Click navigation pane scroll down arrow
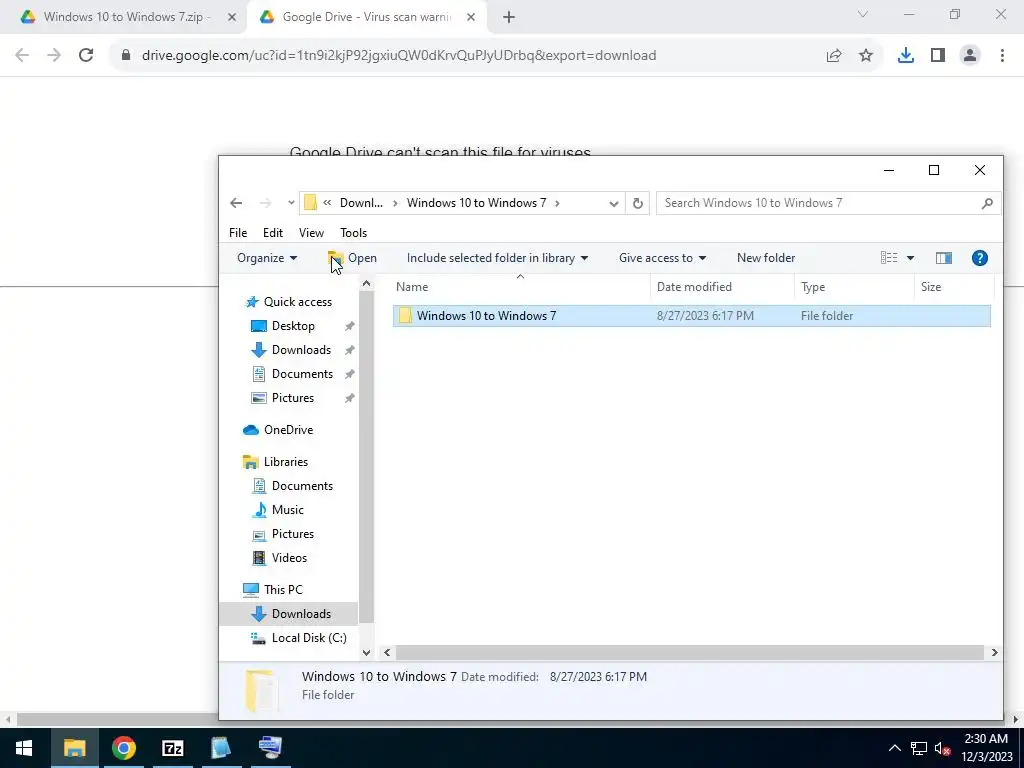Screen dimensions: 1024x768 coord(366,652)
